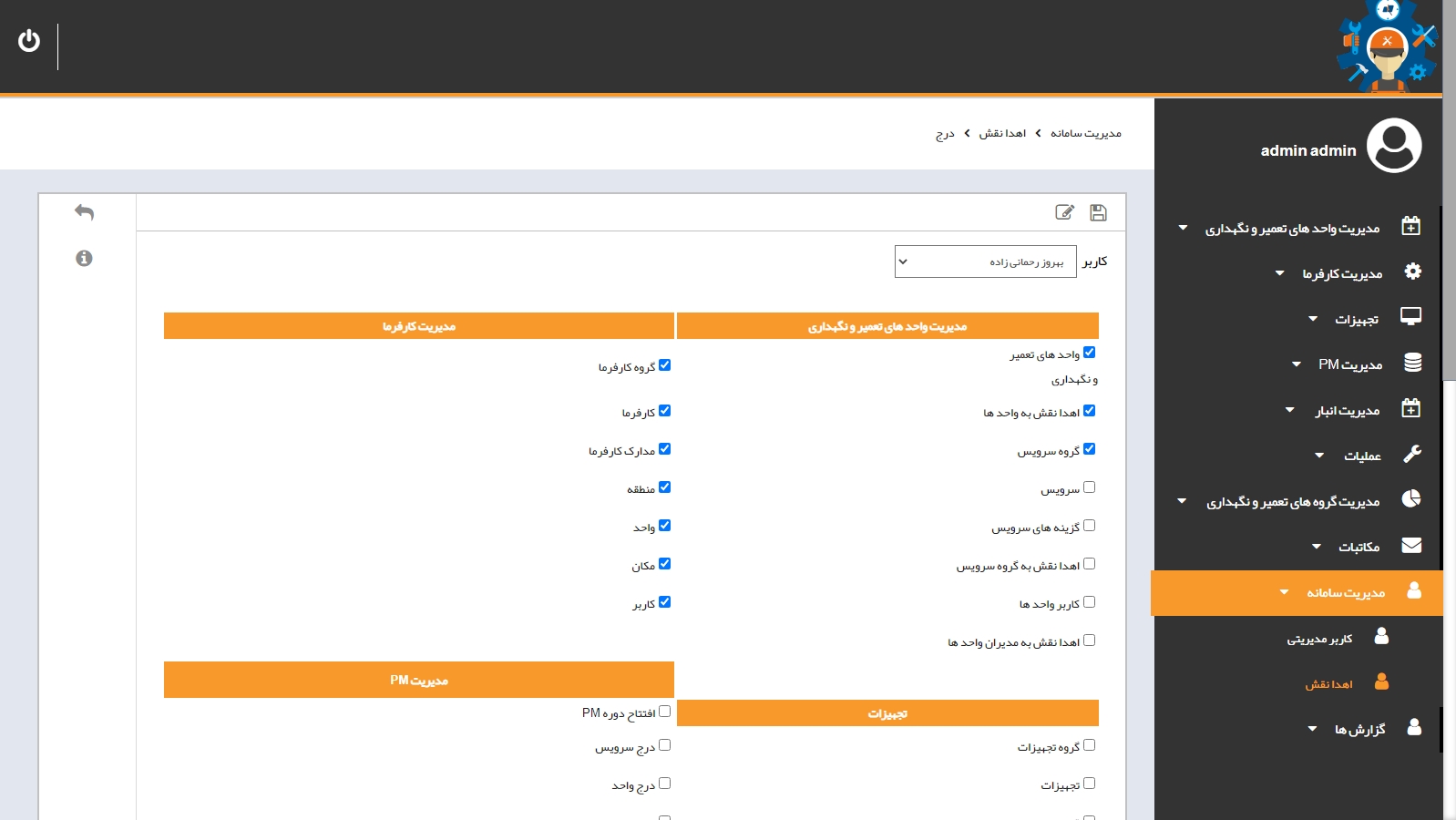
Task: Click the info circle icon
Action: coord(84,259)
